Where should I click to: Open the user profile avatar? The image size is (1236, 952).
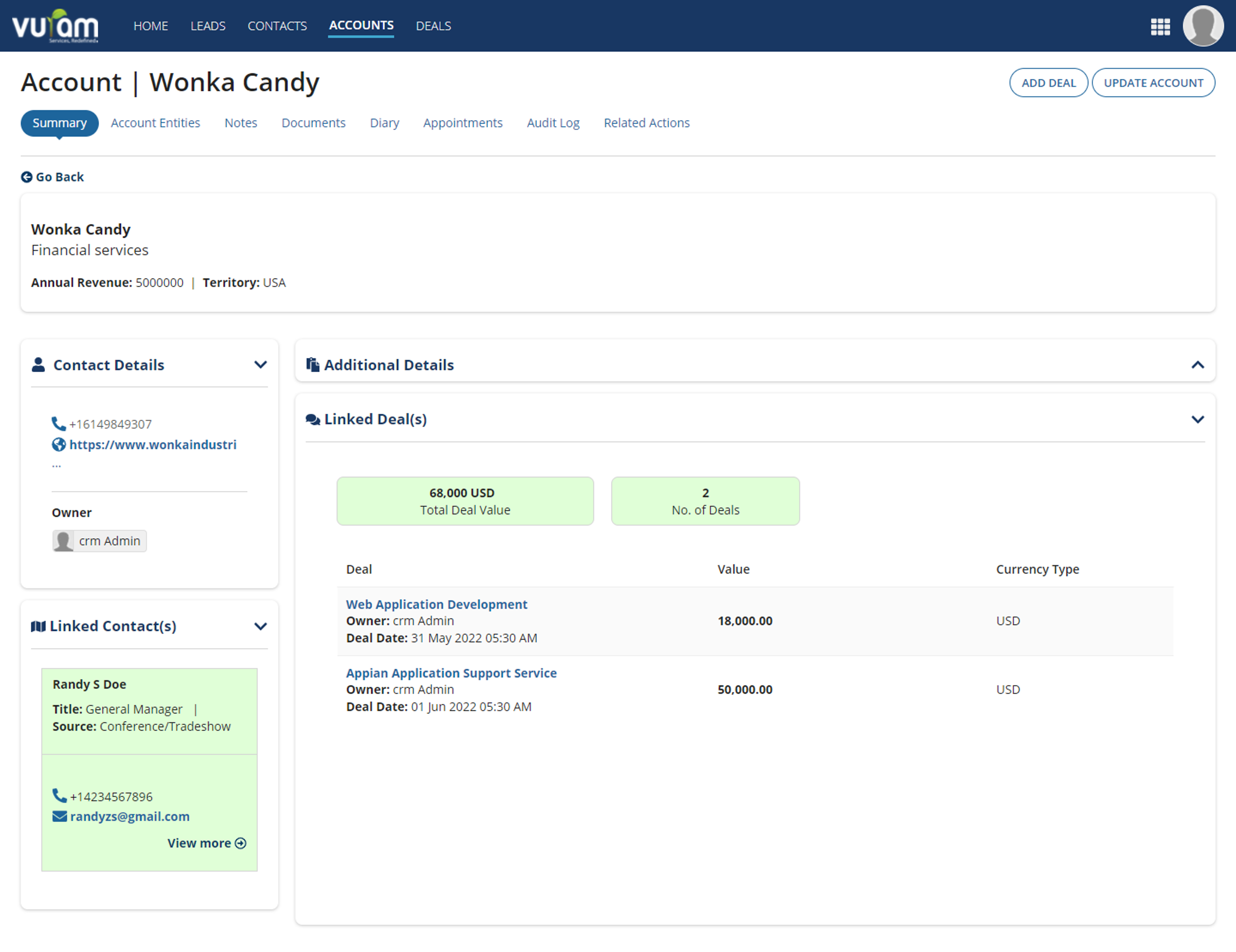pos(1204,26)
